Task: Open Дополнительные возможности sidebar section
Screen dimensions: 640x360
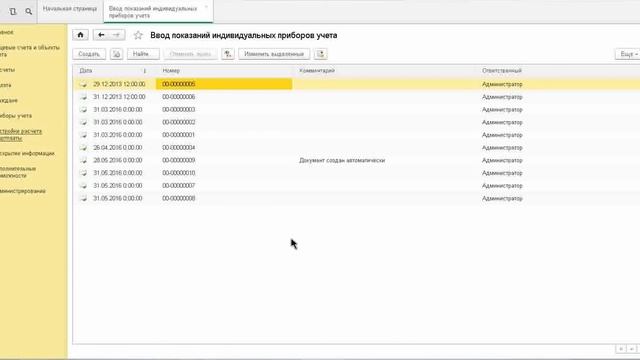Action: coord(18,172)
